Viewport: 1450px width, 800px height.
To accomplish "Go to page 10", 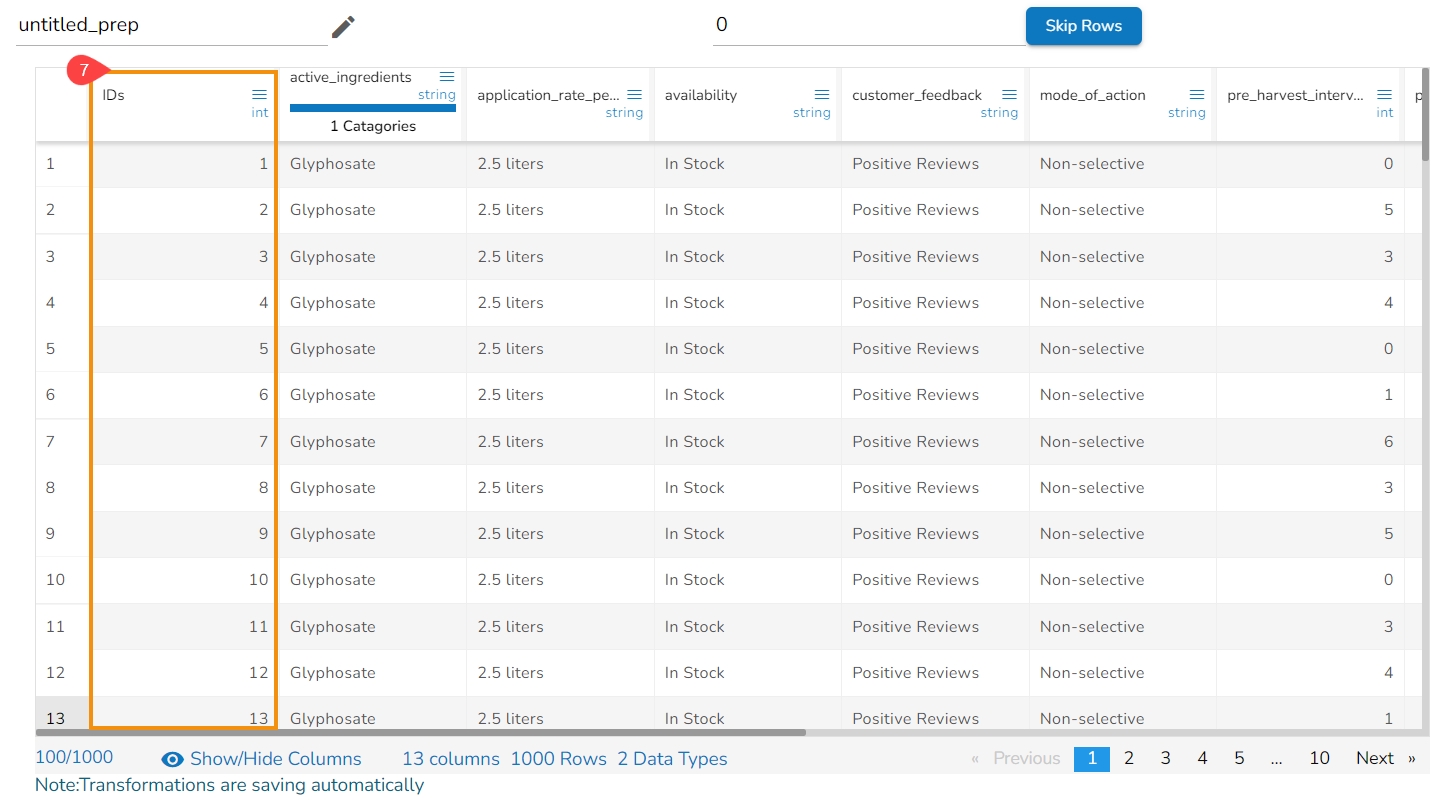I will (1319, 758).
